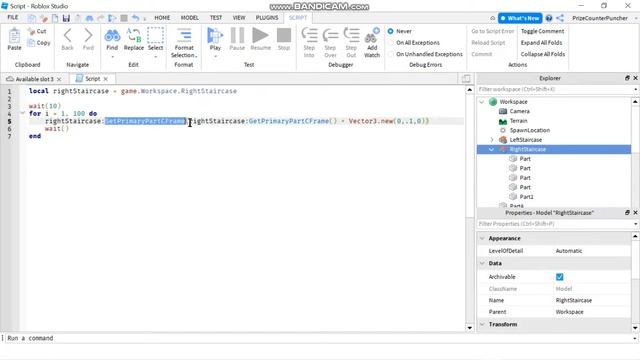This screenshot has width=640, height=360.
Task: Select the Never debug errors option
Action: coord(391,31)
